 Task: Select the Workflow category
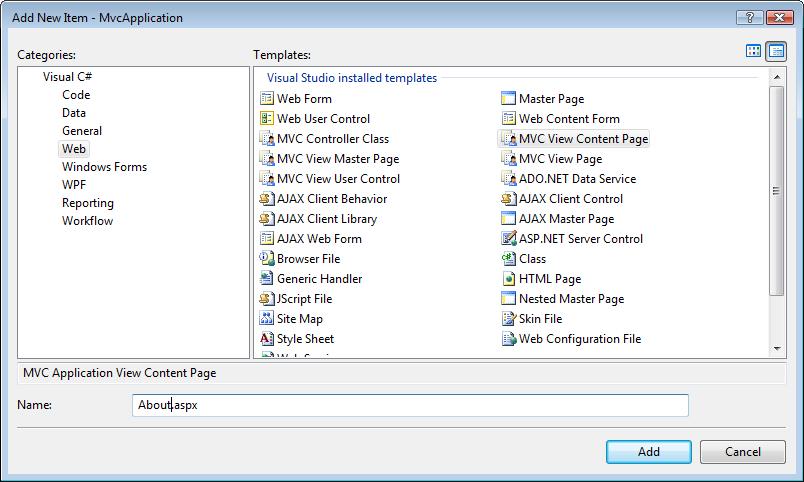point(87,221)
